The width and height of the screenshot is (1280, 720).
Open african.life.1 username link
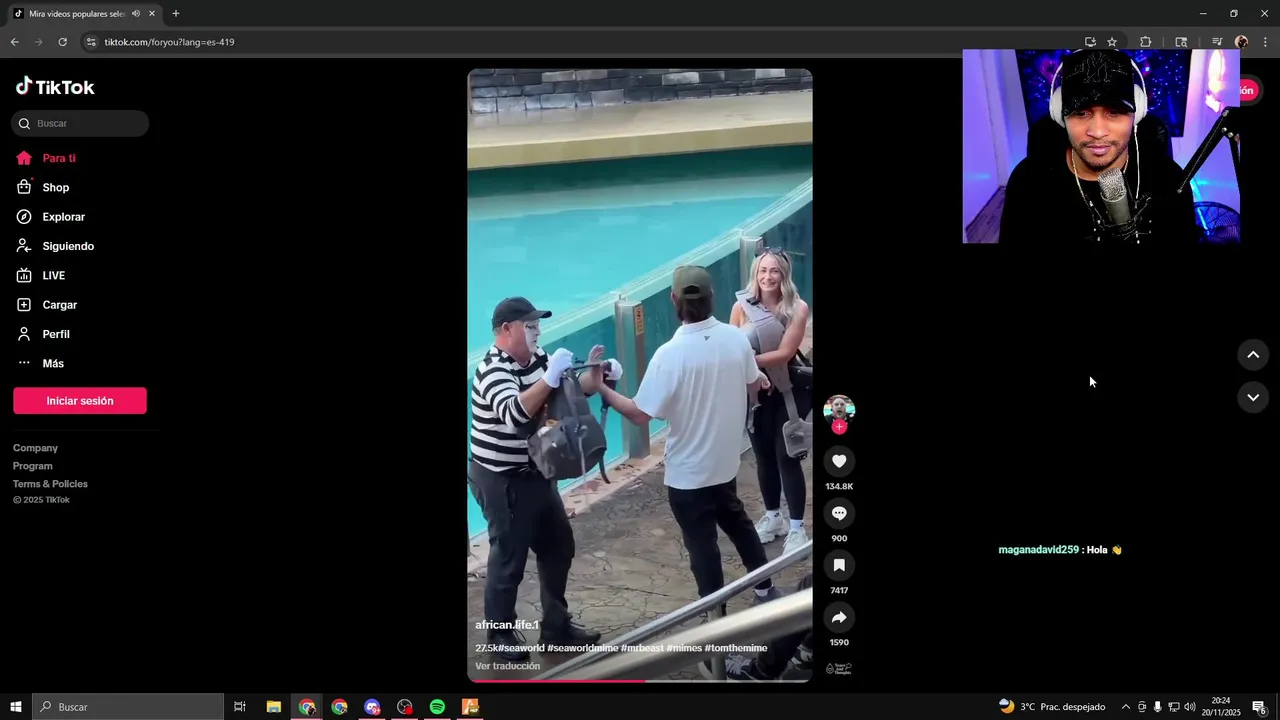507,625
